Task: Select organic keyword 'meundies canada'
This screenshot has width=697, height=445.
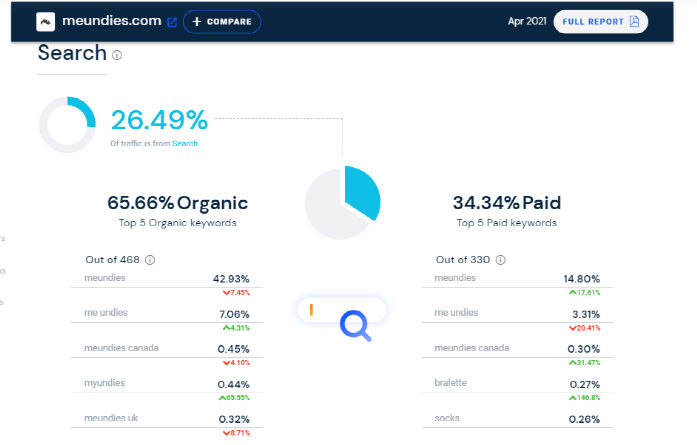Action: pyautogui.click(x=121, y=348)
